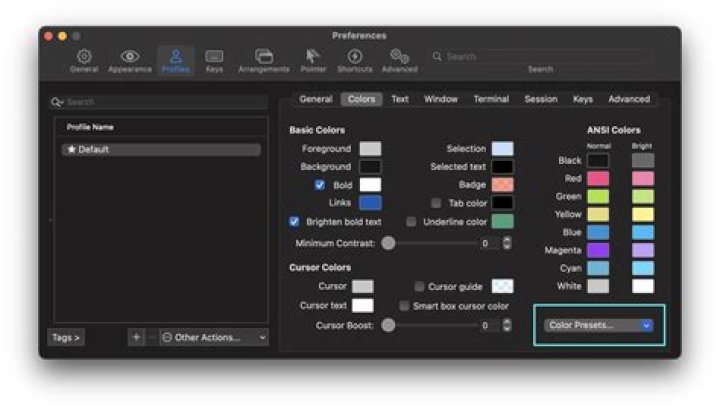The image size is (720, 410).
Task: Enable Smart box cursor color
Action: [x=404, y=306]
